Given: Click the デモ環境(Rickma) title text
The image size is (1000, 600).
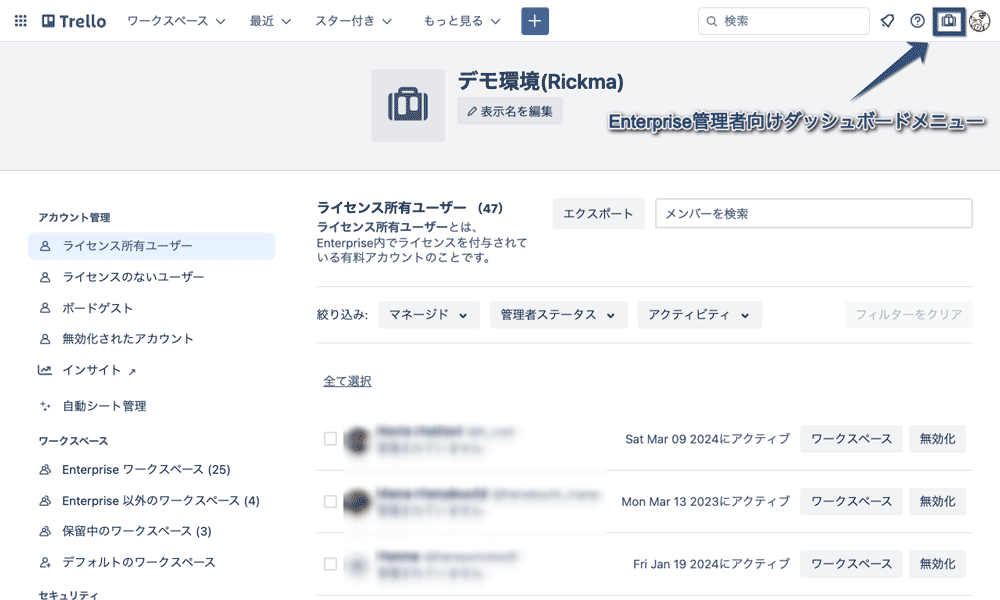Looking at the screenshot, I should click(540, 82).
